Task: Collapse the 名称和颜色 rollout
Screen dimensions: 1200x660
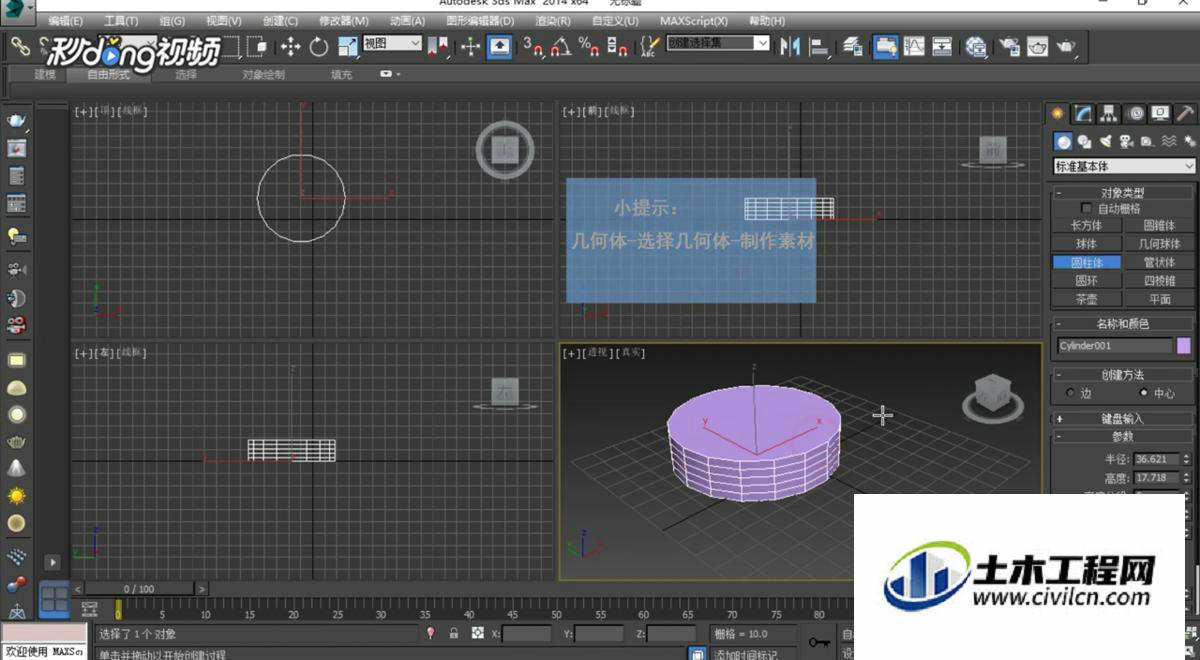Action: pyautogui.click(x=1123, y=324)
